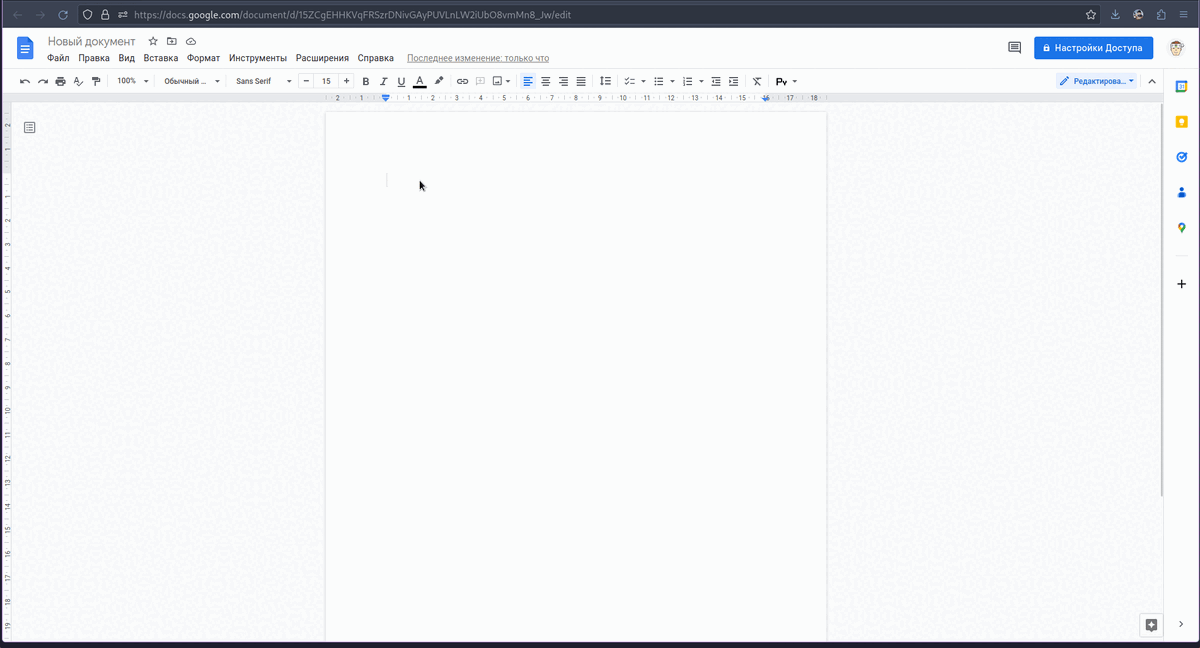Open the Справка menu
The image size is (1200, 648).
point(375,58)
